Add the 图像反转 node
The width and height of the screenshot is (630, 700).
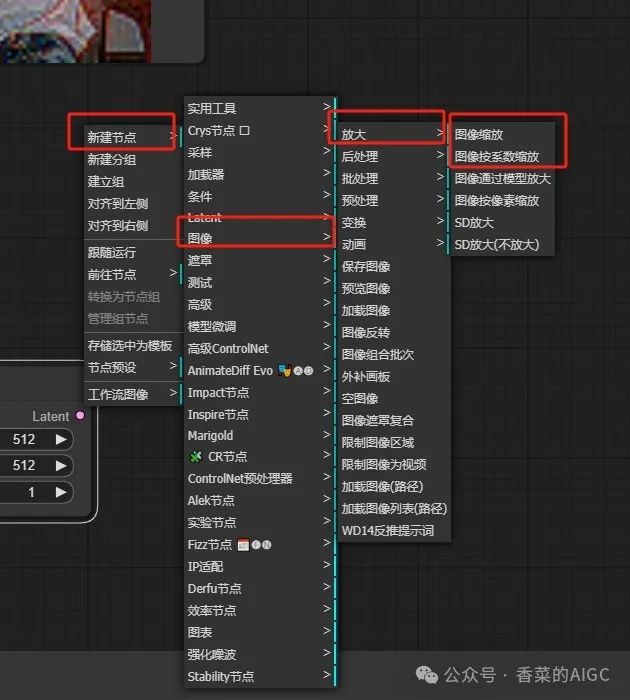(x=393, y=332)
